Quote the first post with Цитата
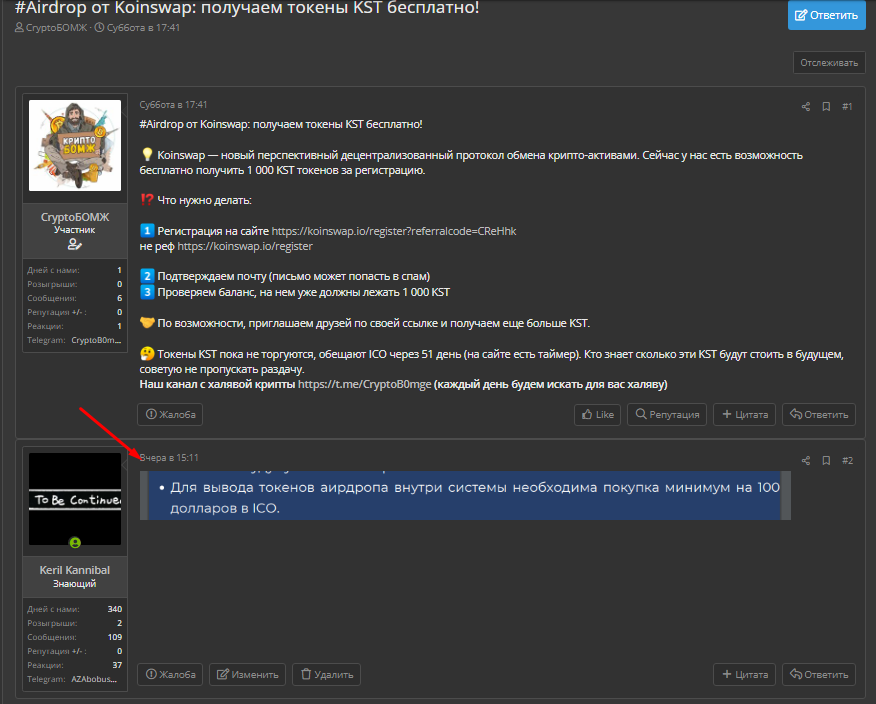 (744, 415)
